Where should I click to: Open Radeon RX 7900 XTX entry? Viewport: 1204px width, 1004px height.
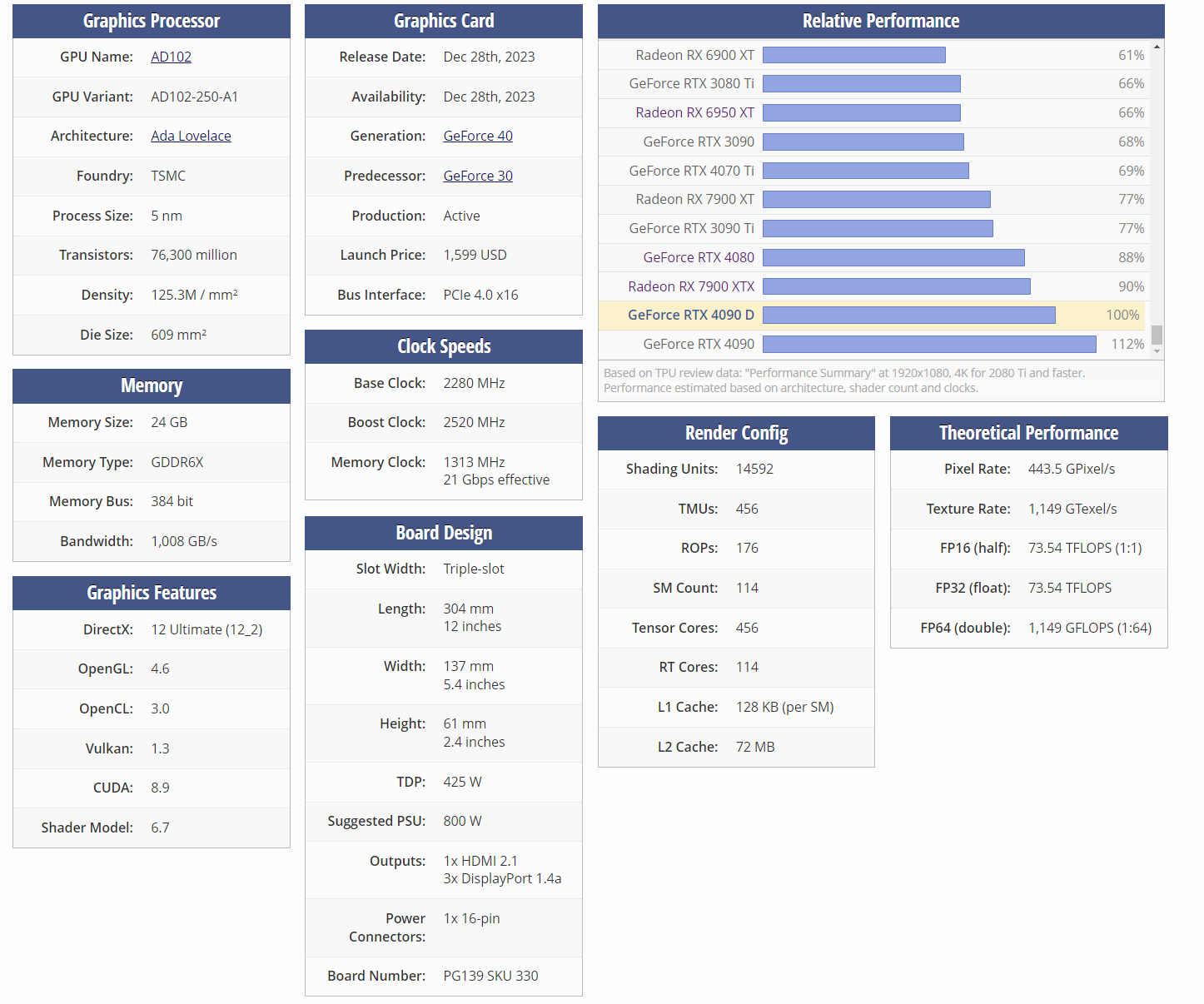click(x=691, y=286)
